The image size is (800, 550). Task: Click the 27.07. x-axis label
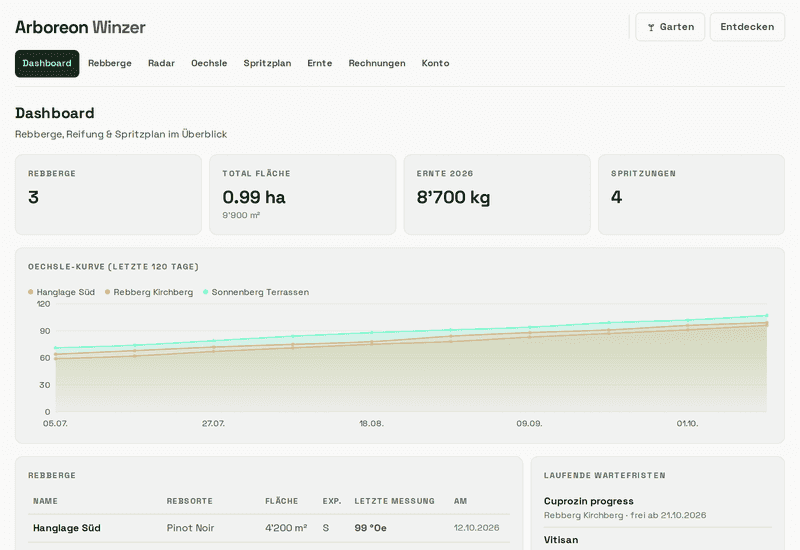[213, 423]
